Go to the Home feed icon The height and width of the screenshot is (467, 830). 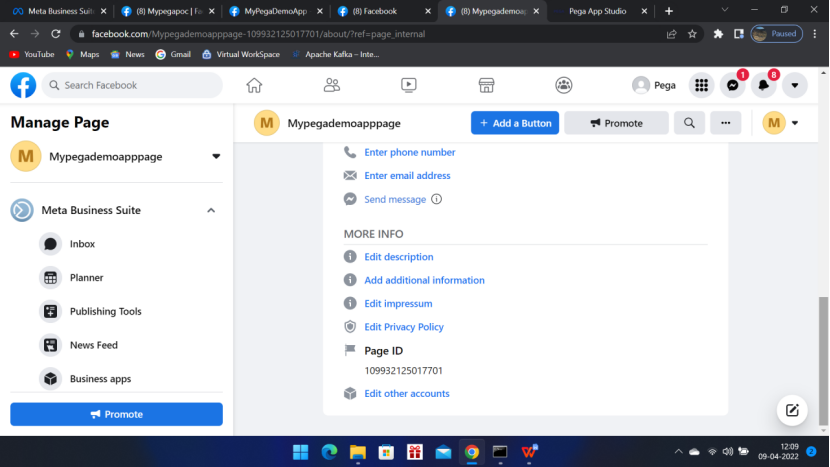coord(254,85)
